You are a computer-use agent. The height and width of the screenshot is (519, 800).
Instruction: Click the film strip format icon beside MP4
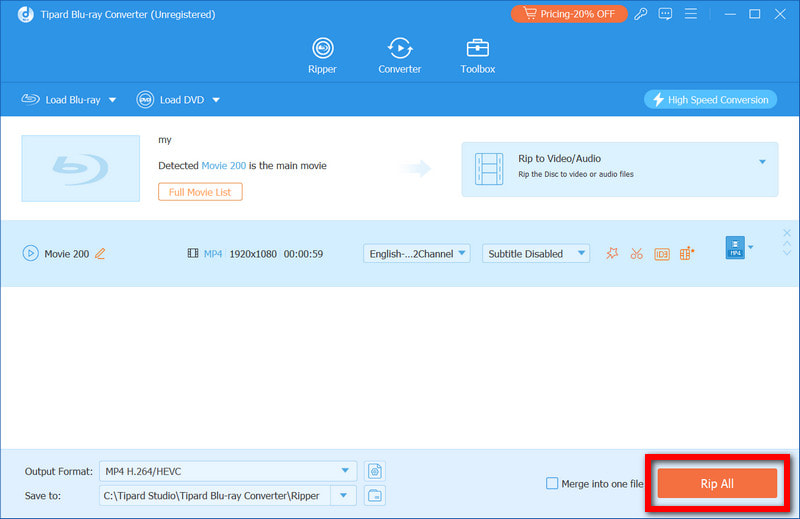point(193,253)
